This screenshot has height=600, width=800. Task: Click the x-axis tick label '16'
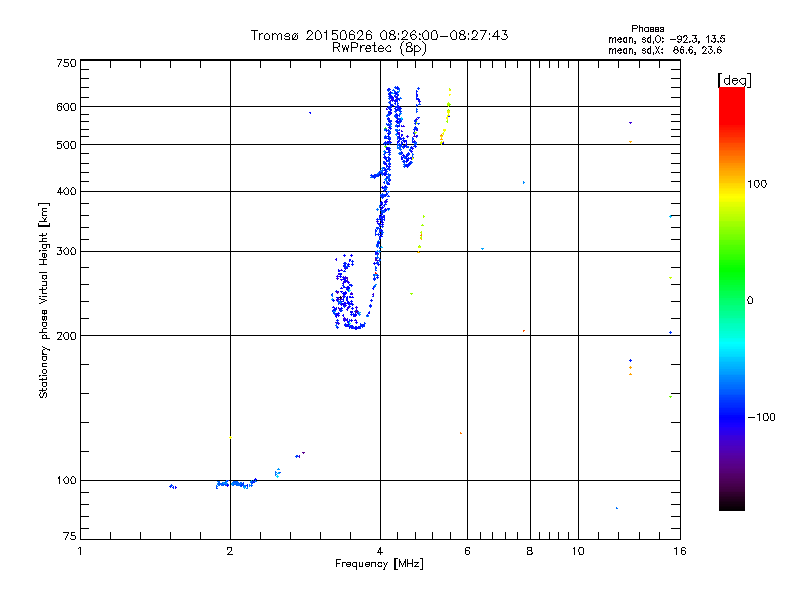(680, 551)
